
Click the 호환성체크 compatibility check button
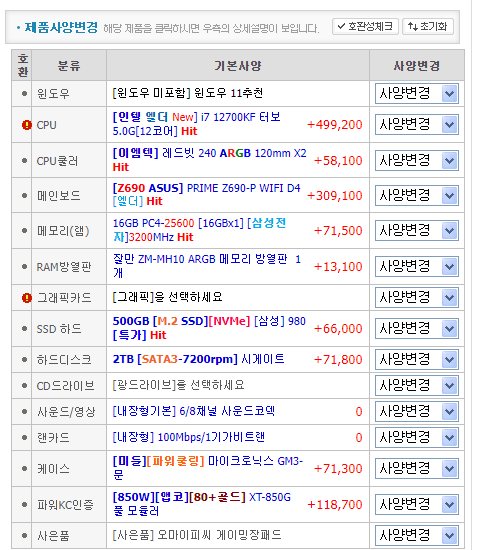click(x=365, y=27)
